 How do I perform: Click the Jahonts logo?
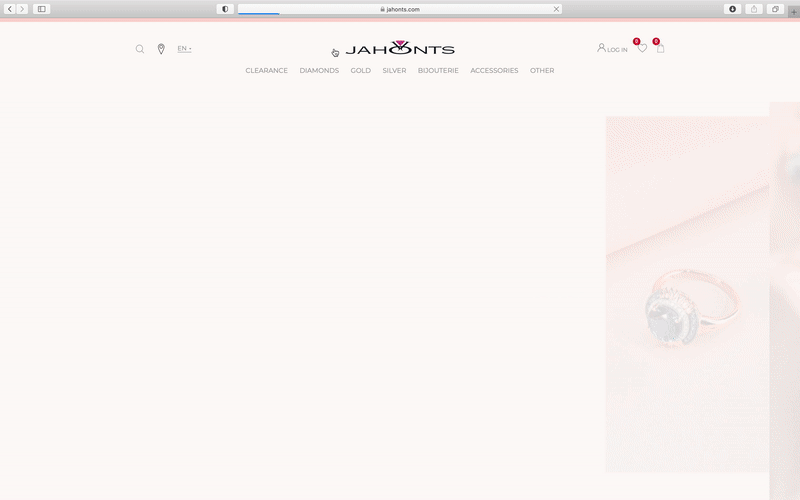click(x=399, y=48)
